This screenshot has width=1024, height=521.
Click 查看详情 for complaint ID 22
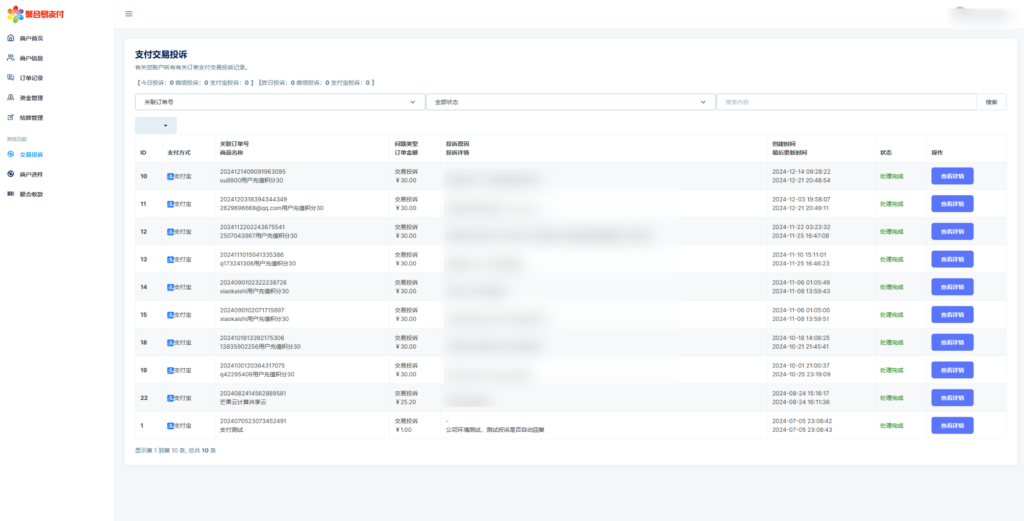click(x=951, y=397)
